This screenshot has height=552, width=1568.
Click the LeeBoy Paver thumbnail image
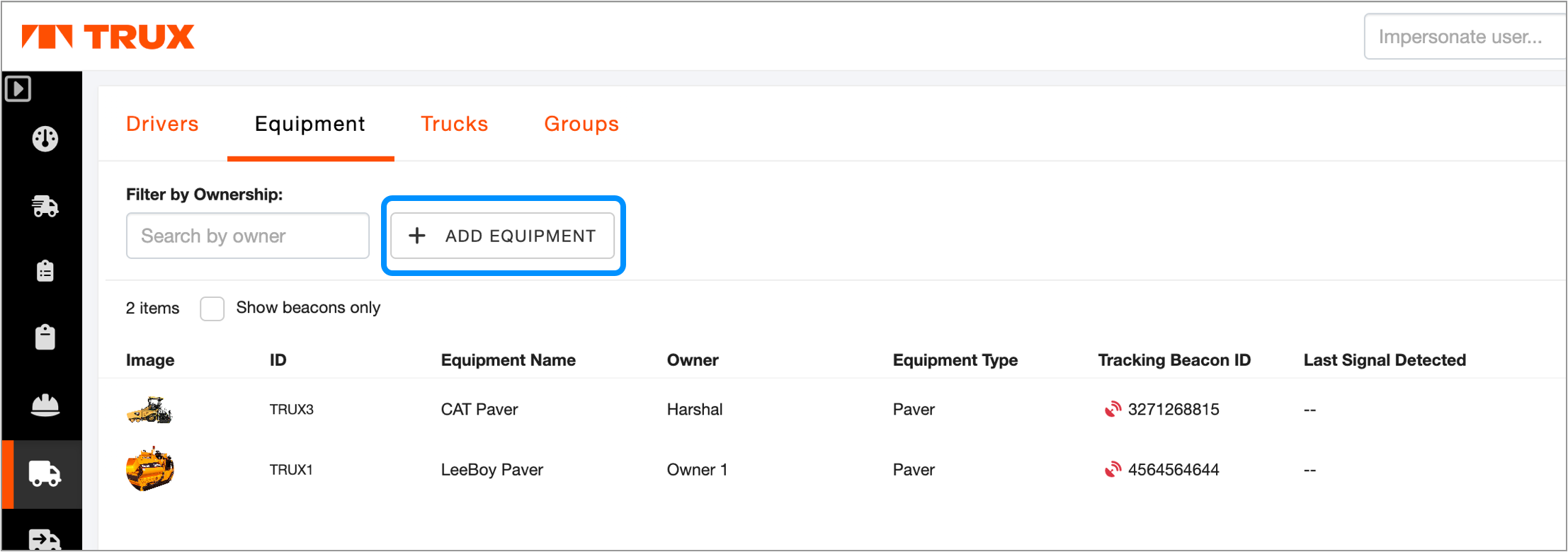(149, 469)
